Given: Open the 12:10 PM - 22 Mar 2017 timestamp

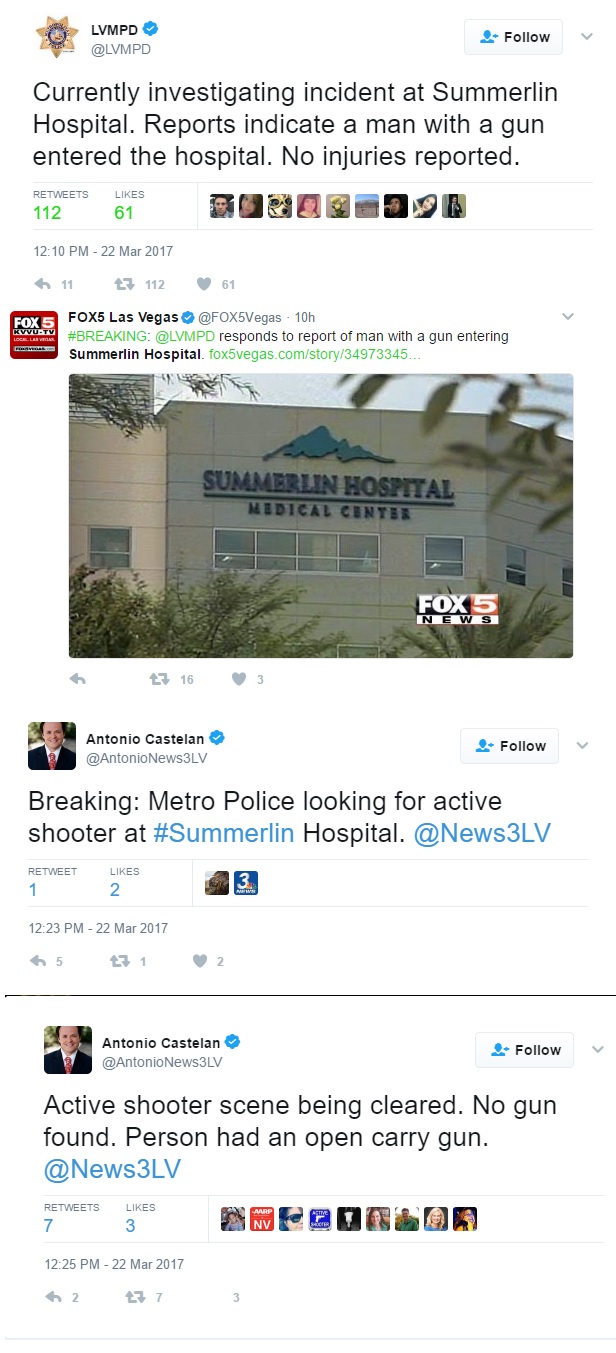Looking at the screenshot, I should coord(103,251).
